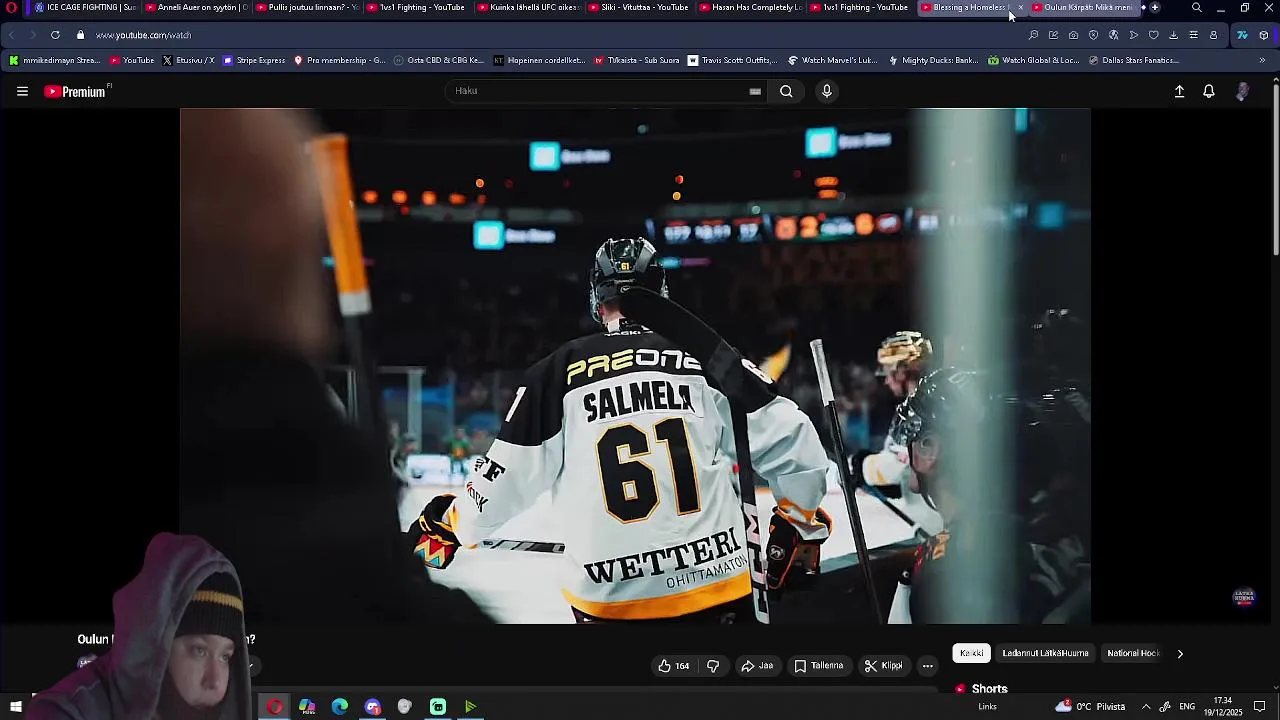
Task: Open Microsoft Edge from taskbar
Action: [x=340, y=707]
